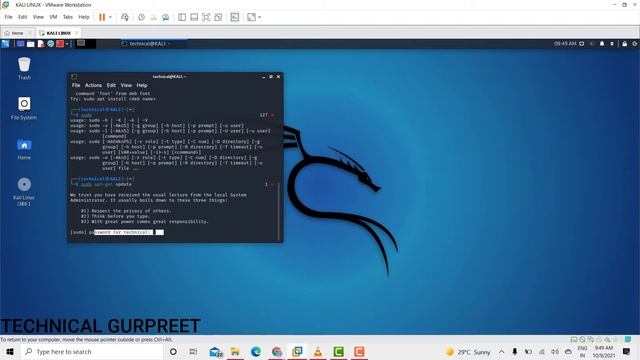Image resolution: width=640 pixels, height=360 pixels.
Task: Click take snapshot clock icon
Action: 141,17
